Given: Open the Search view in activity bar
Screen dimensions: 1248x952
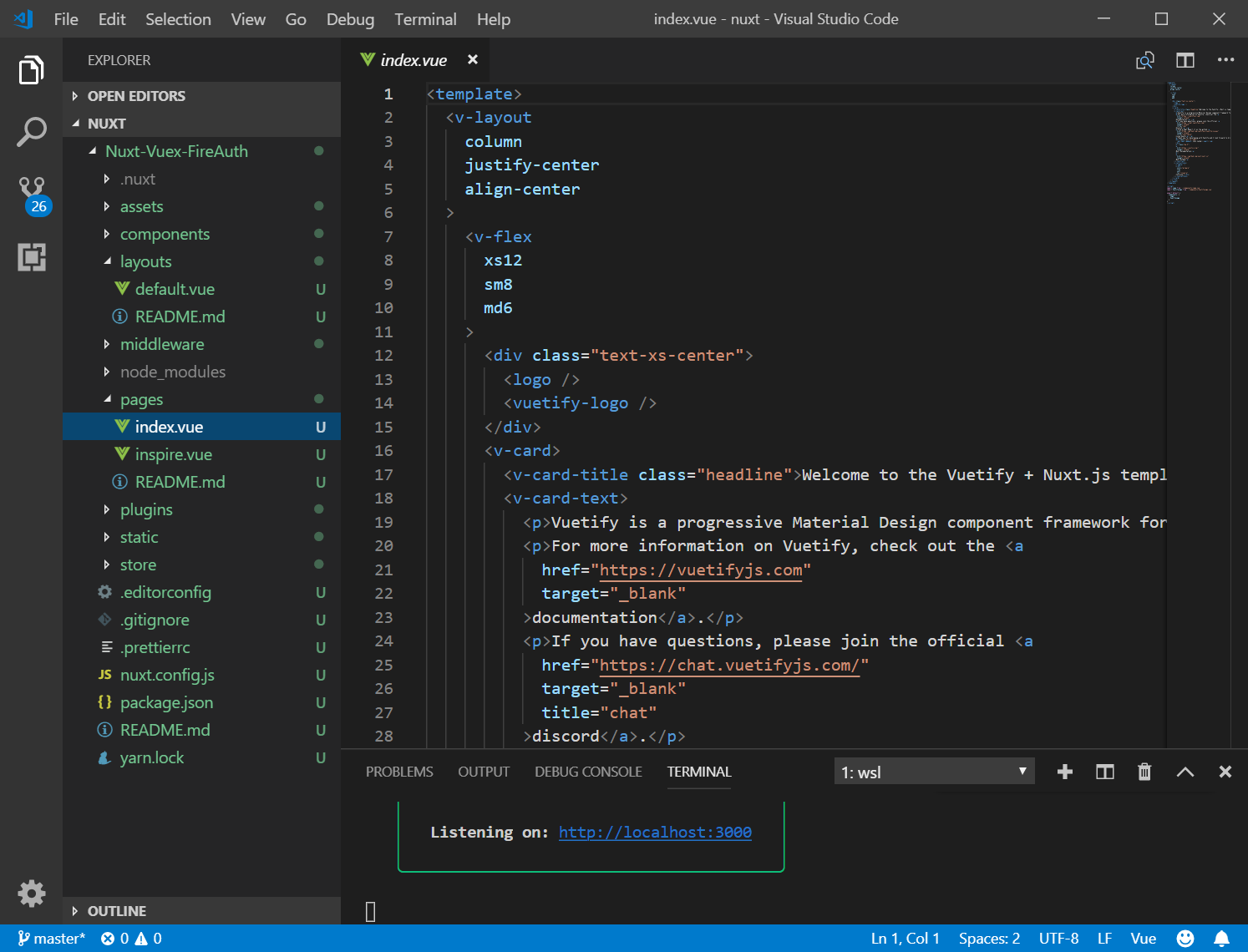Looking at the screenshot, I should [31, 132].
